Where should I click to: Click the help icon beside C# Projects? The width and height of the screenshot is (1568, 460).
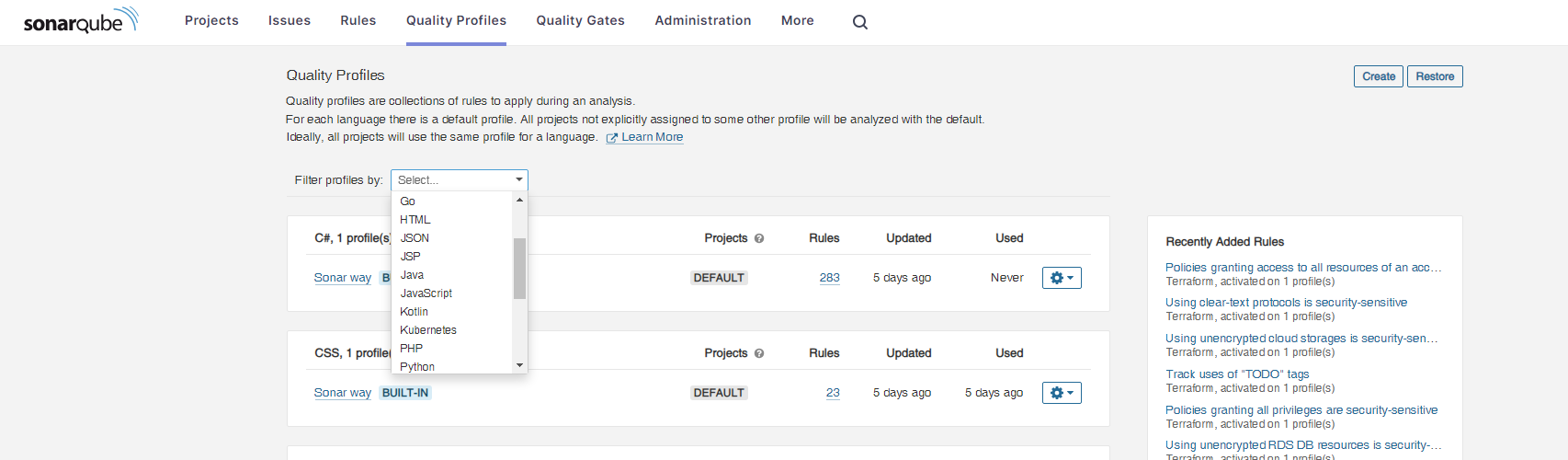pos(759,238)
